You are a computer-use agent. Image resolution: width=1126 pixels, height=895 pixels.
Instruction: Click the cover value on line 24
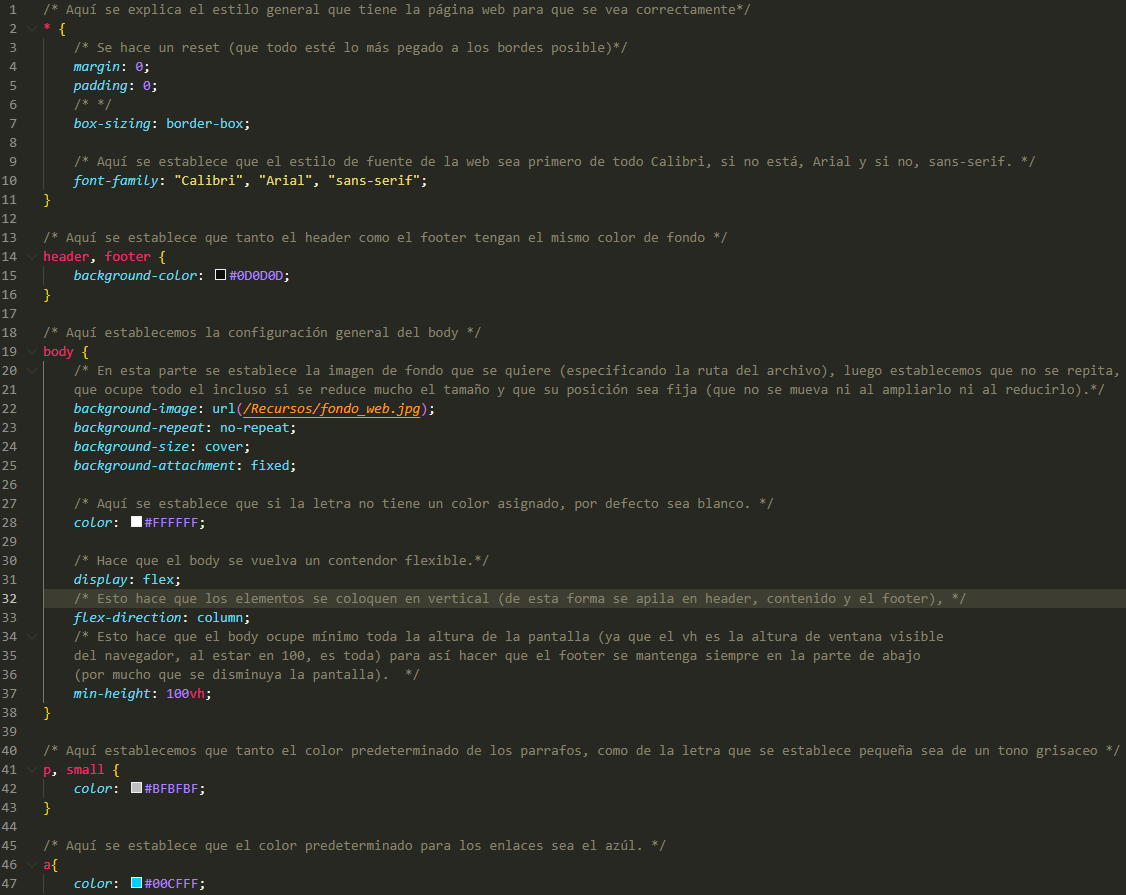click(x=223, y=447)
